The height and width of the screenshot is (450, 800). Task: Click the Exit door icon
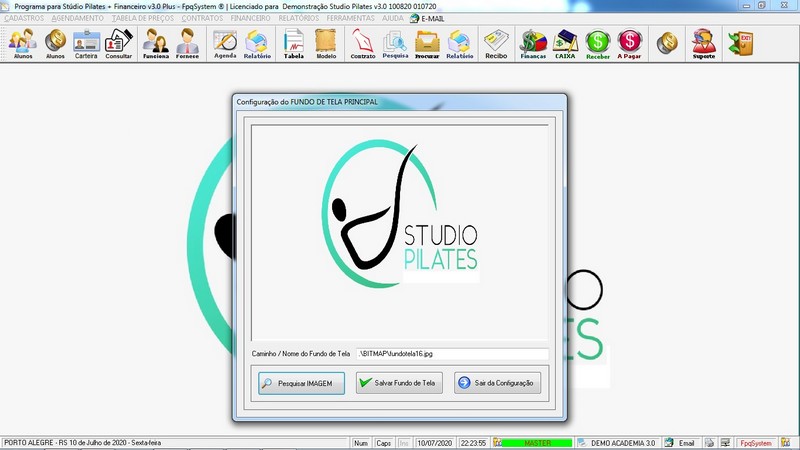click(x=740, y=43)
